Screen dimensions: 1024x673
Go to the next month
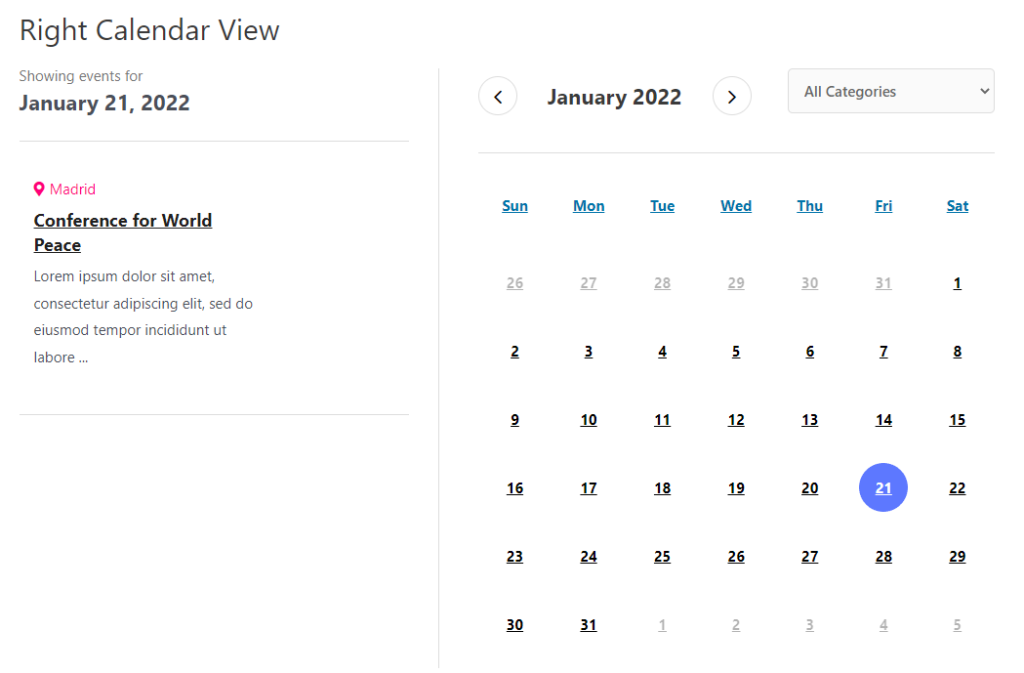[x=731, y=97]
